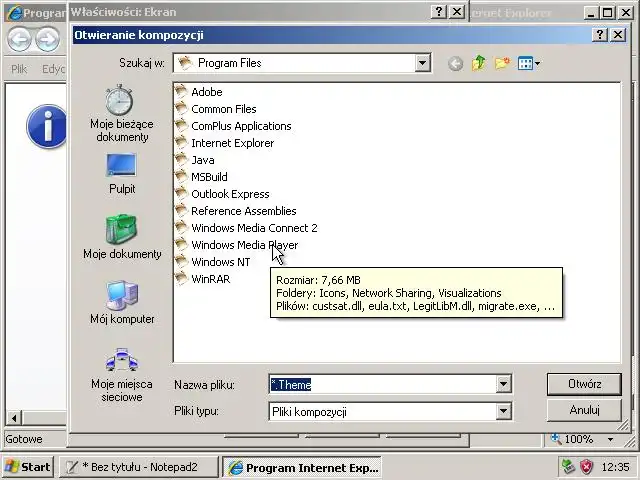
Task: Click the back arrow in the dialog toolbar
Action: point(456,63)
